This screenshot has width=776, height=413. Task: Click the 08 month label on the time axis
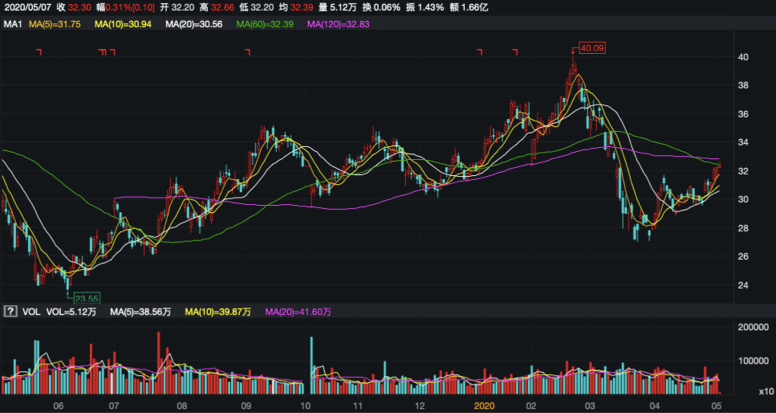point(182,405)
